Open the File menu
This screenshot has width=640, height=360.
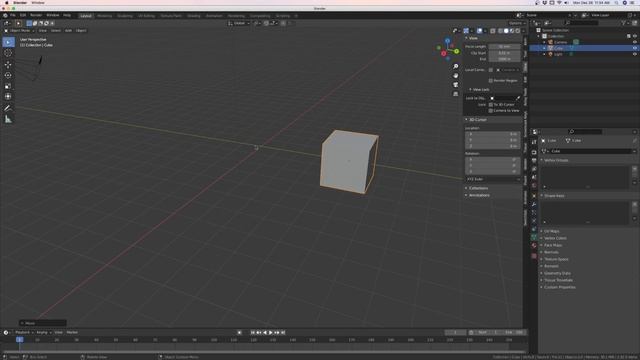[x=12, y=16]
